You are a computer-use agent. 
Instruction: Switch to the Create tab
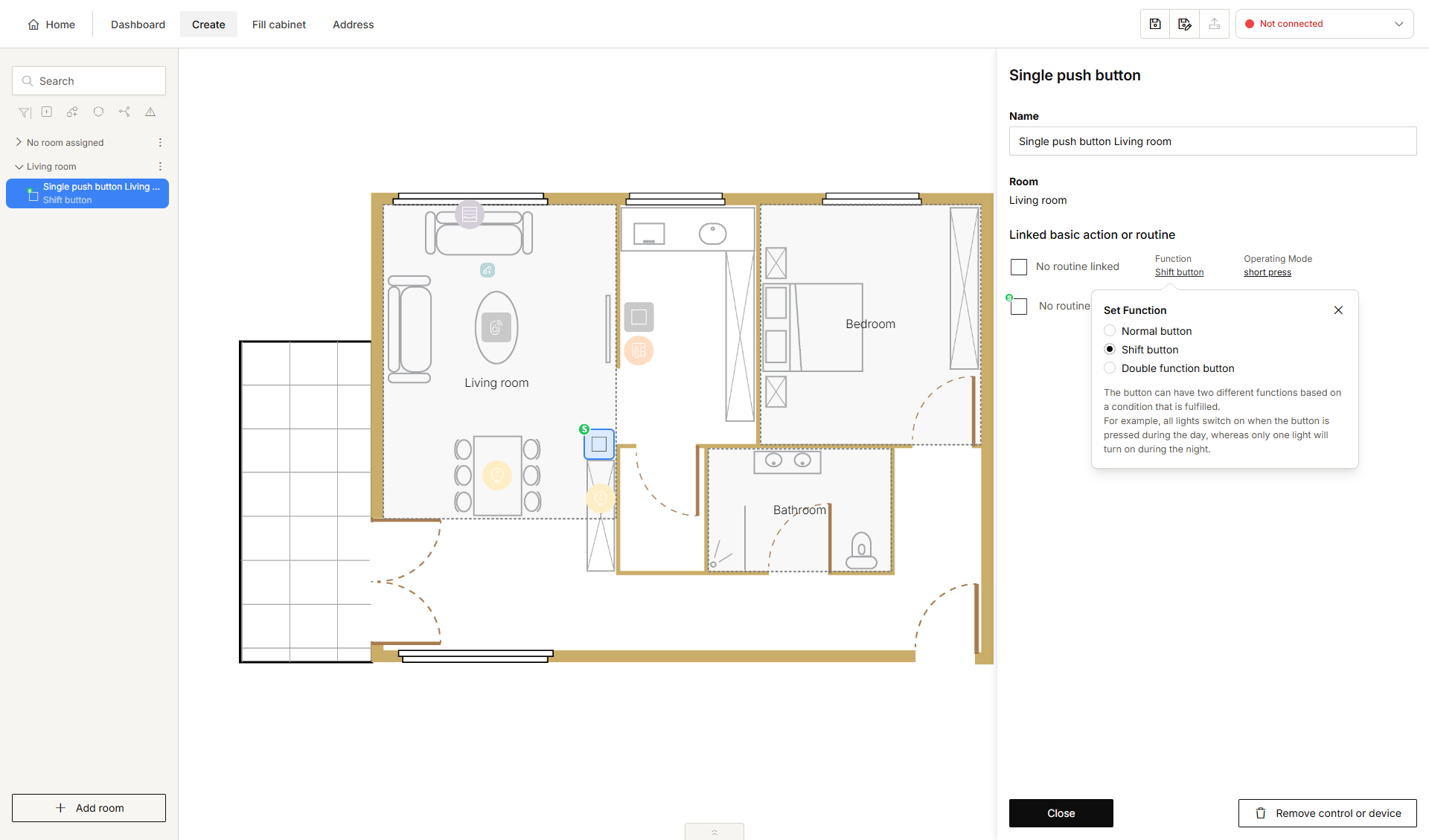208,25
